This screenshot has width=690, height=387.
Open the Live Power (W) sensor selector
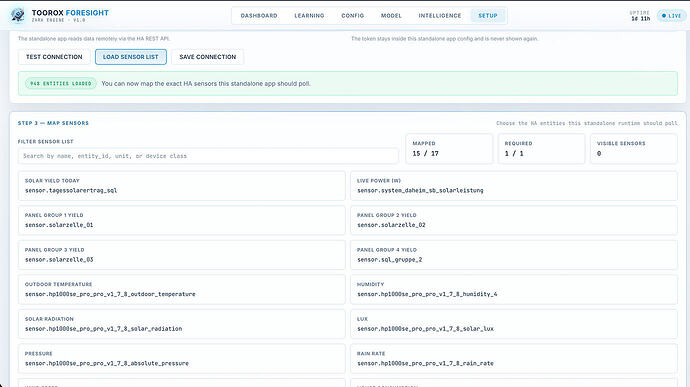pyautogui.click(x=514, y=186)
